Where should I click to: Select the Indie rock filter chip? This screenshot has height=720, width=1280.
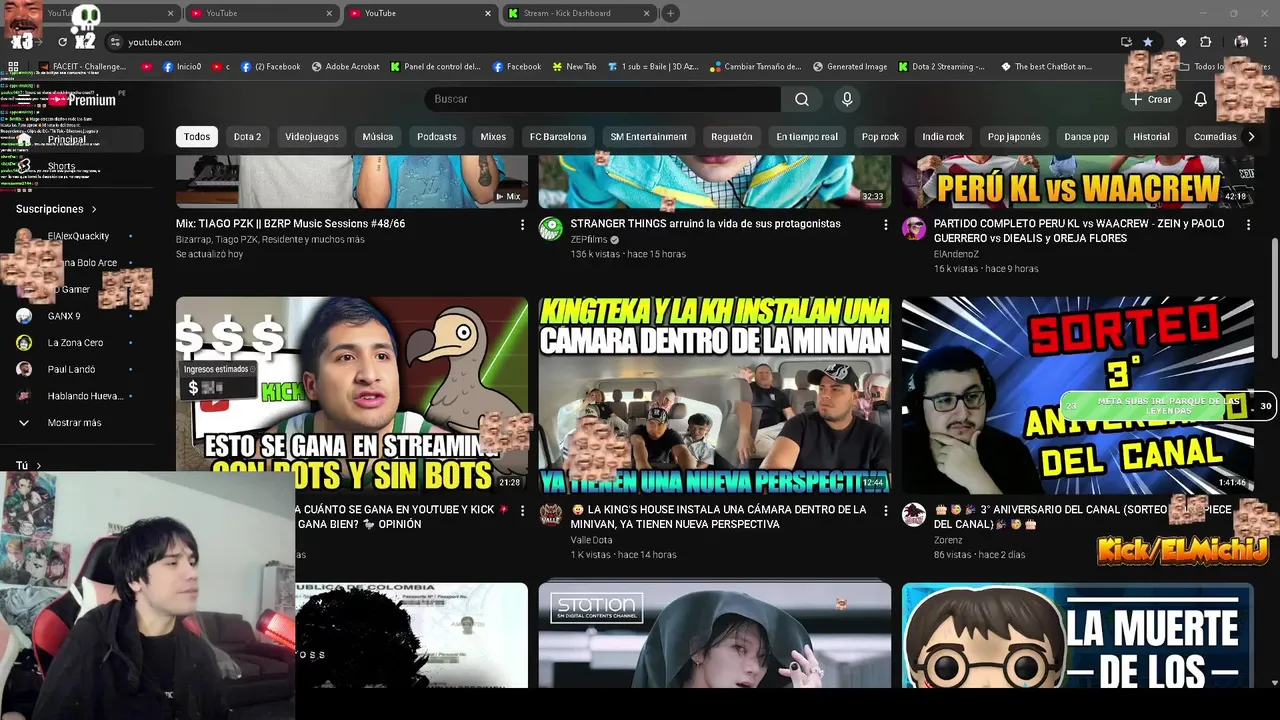[x=943, y=137]
